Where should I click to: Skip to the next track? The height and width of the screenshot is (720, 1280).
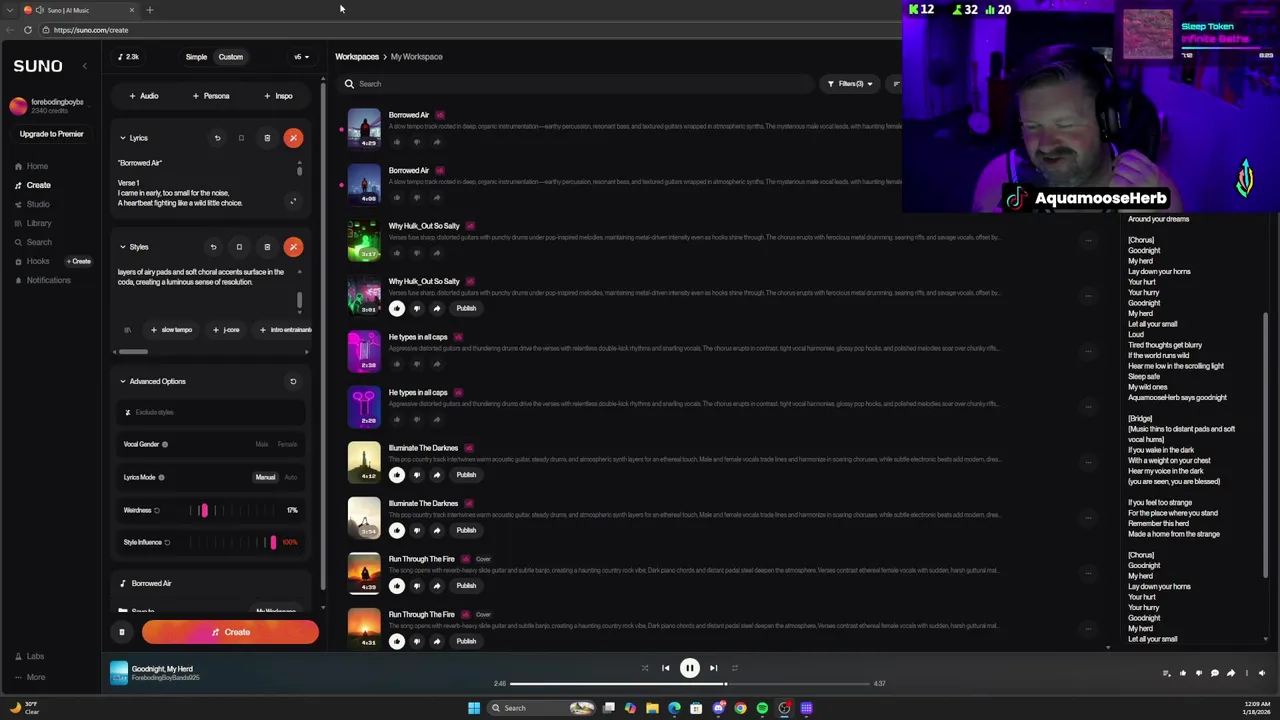pos(713,668)
